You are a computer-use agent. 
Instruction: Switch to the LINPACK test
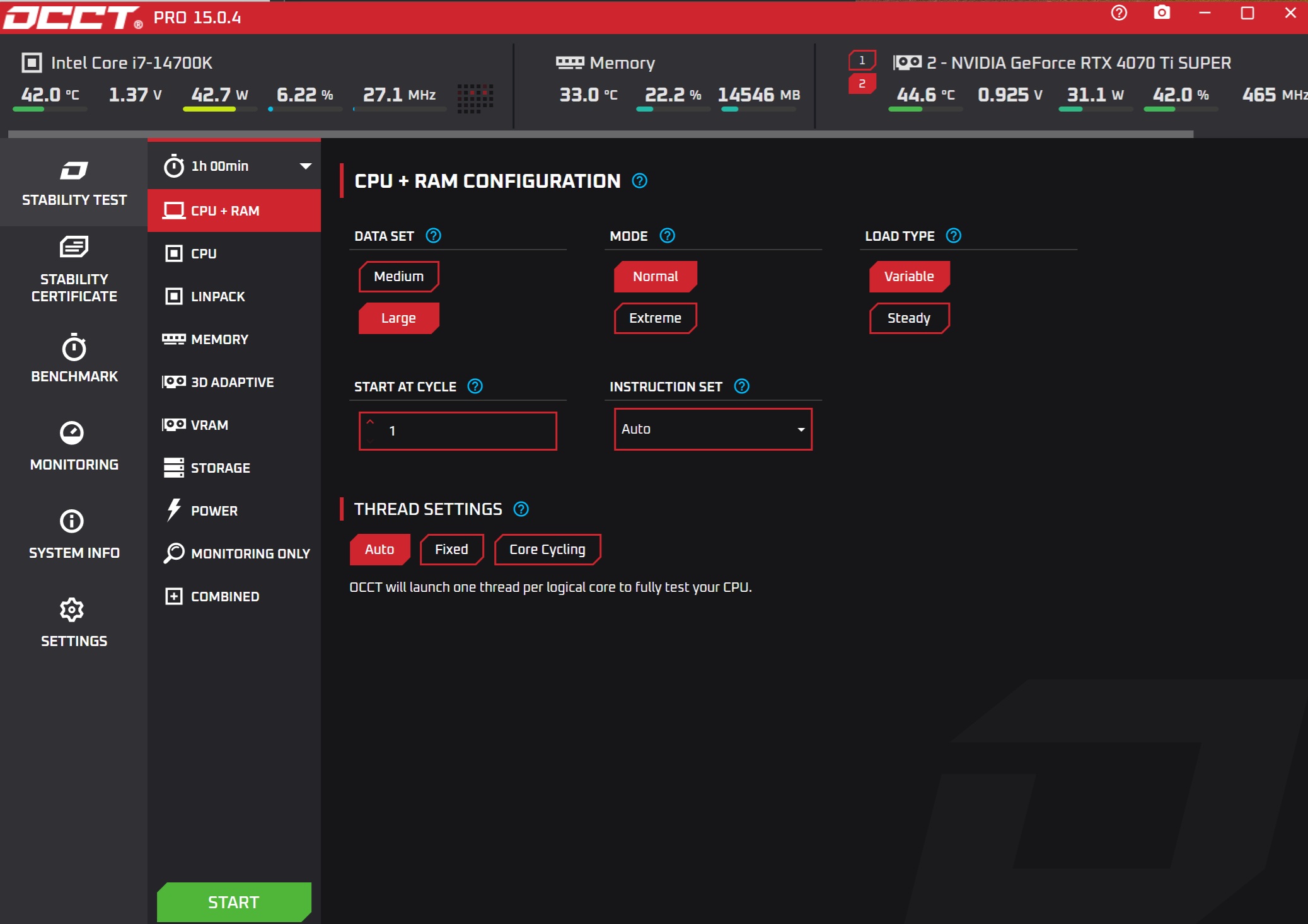tap(217, 296)
